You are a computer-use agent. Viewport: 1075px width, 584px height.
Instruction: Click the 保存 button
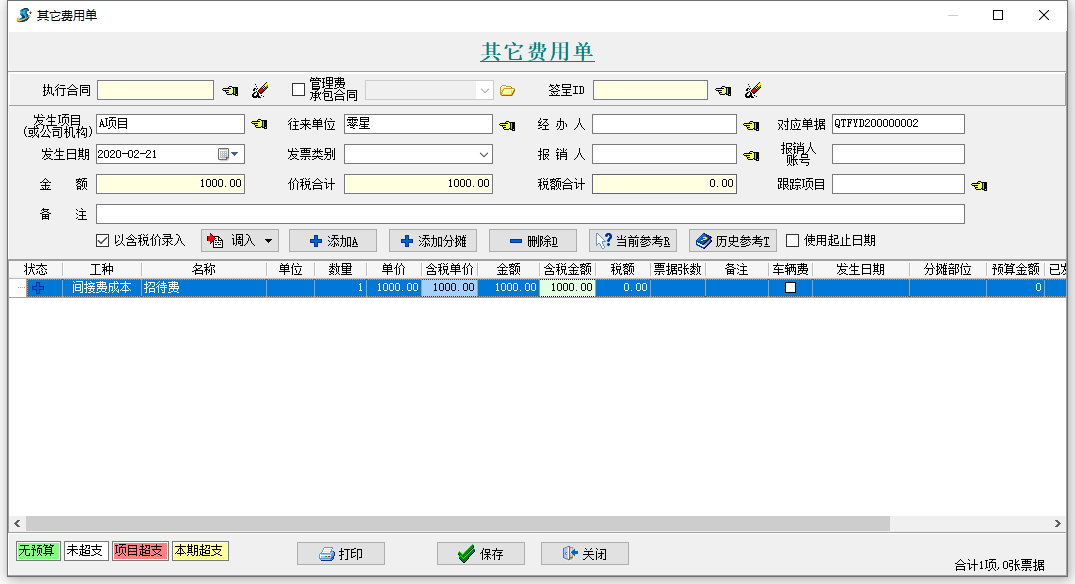tap(480, 553)
